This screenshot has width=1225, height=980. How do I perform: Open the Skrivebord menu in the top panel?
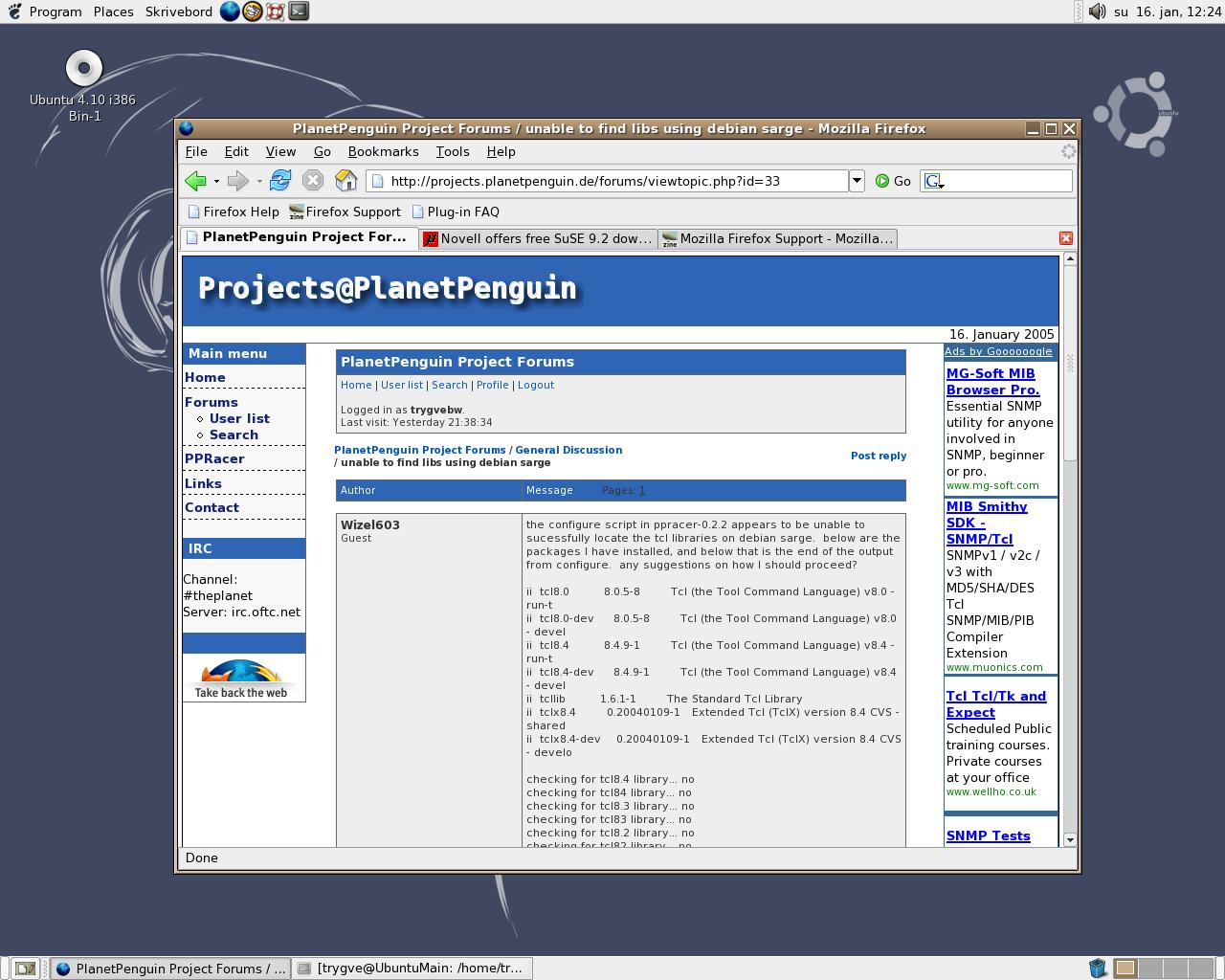click(179, 11)
